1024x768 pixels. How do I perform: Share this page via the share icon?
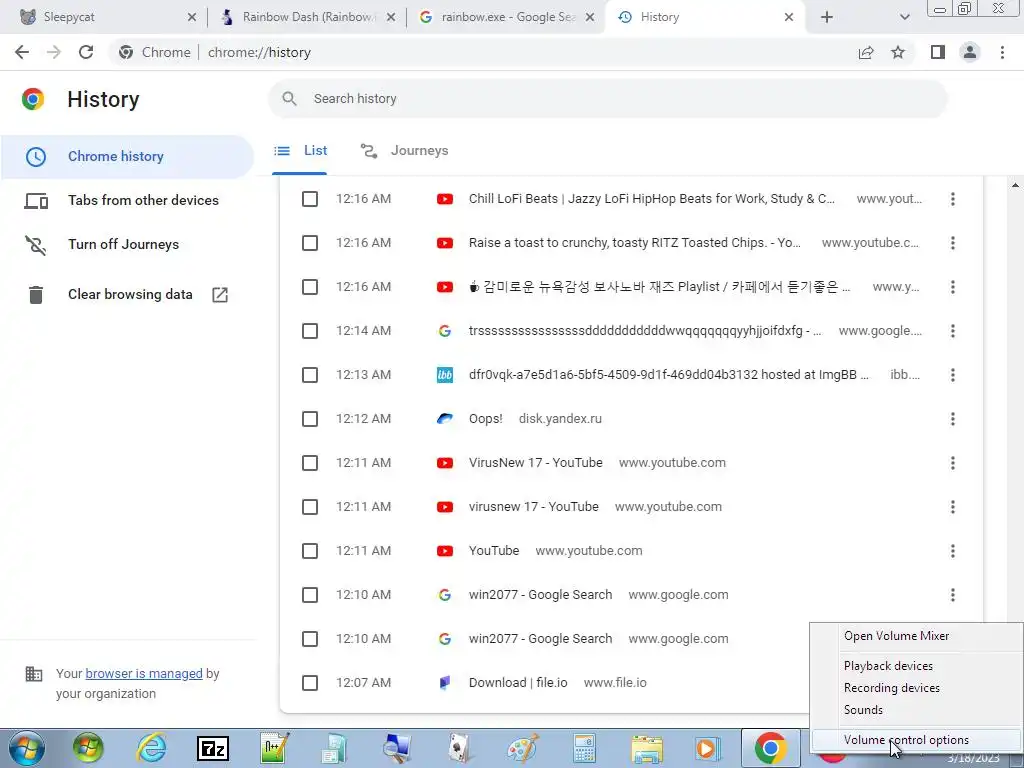[x=866, y=52]
